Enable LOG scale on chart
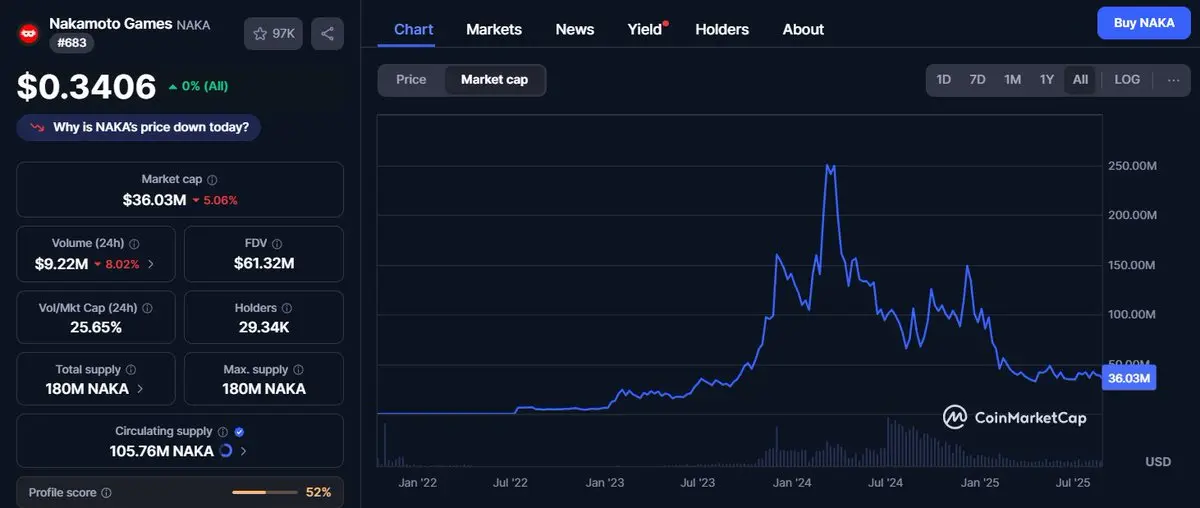 pos(1127,80)
